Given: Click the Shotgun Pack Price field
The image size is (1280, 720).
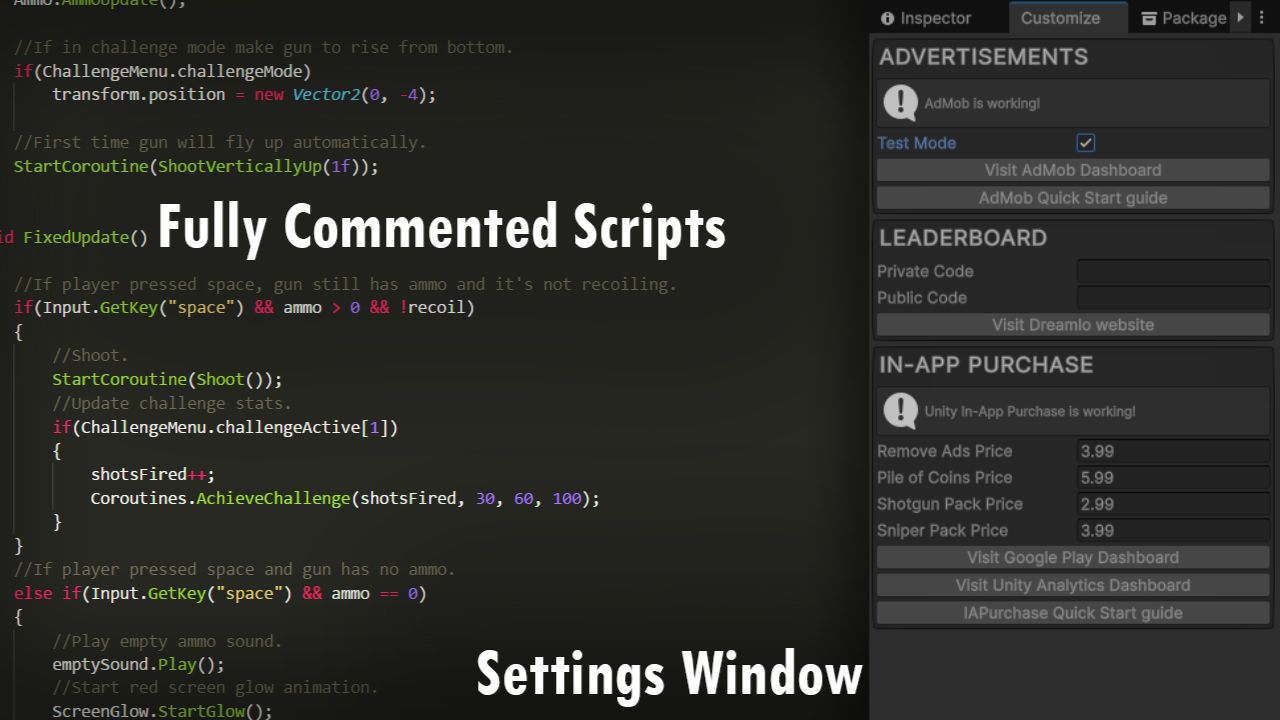Looking at the screenshot, I should click(1172, 504).
